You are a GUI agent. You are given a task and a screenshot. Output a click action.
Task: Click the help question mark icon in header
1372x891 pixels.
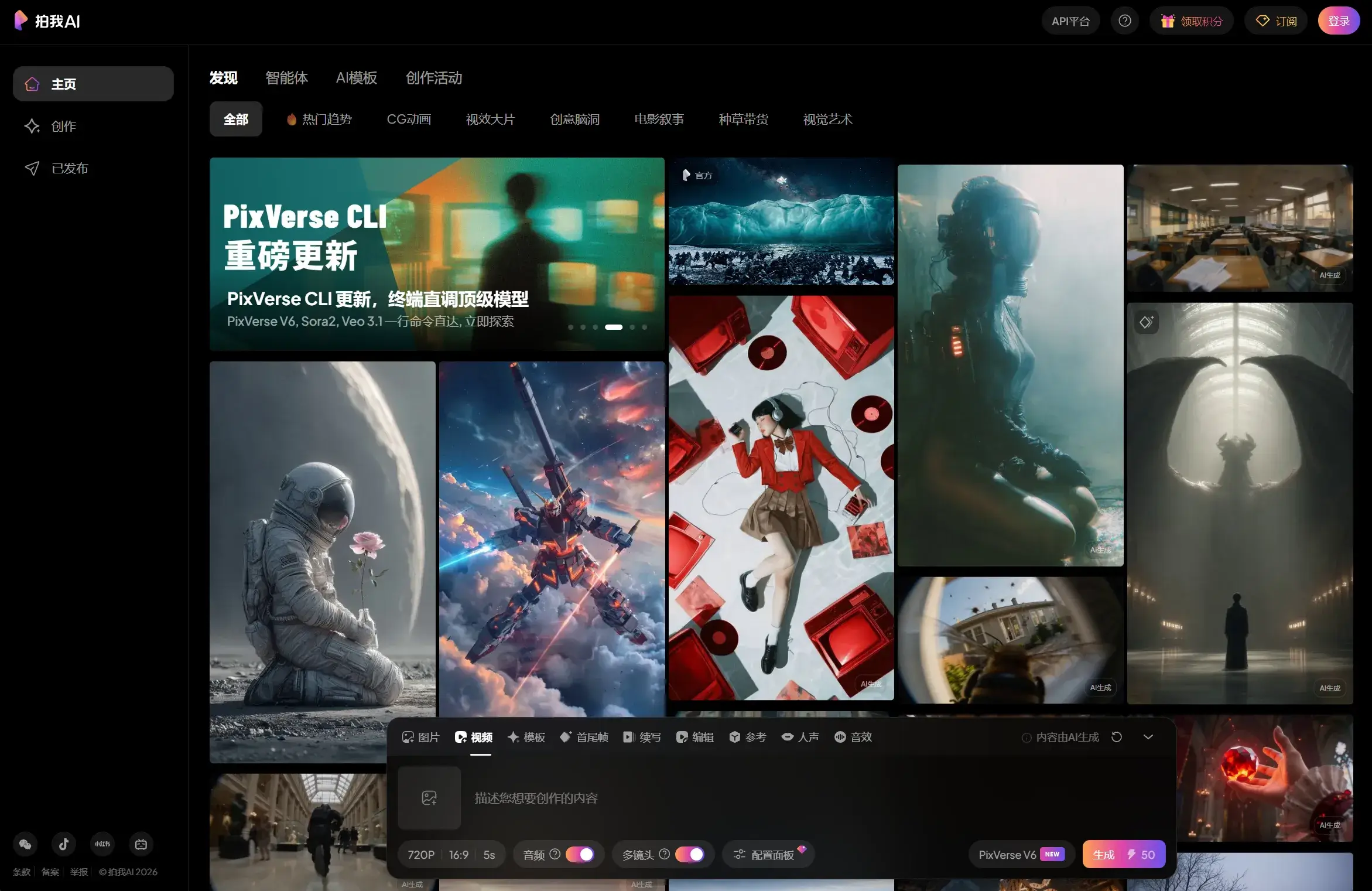click(1124, 21)
